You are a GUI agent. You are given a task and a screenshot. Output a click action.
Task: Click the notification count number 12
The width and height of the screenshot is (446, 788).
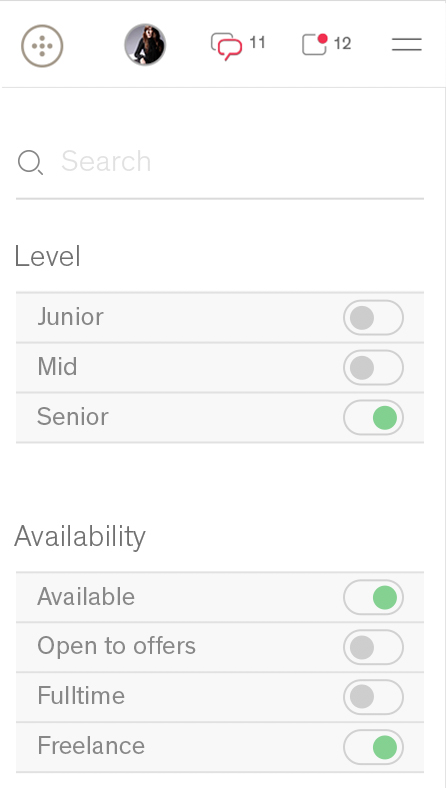[342, 44]
